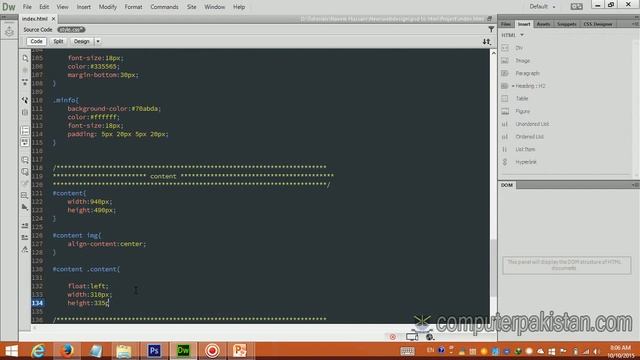Image resolution: width=640 pixels, height=360 pixels.
Task: Click the sync settings icon in title bar
Action: (576, 7)
